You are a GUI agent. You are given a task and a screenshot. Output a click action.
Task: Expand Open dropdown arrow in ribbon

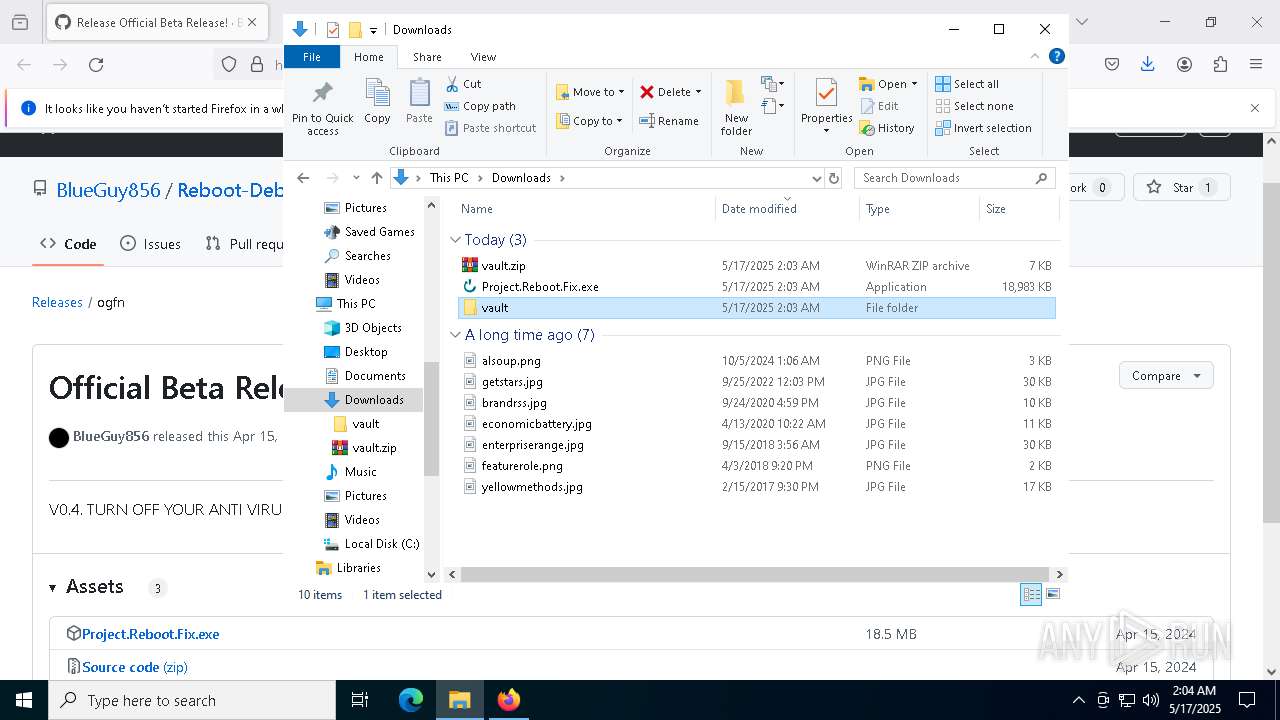click(914, 84)
